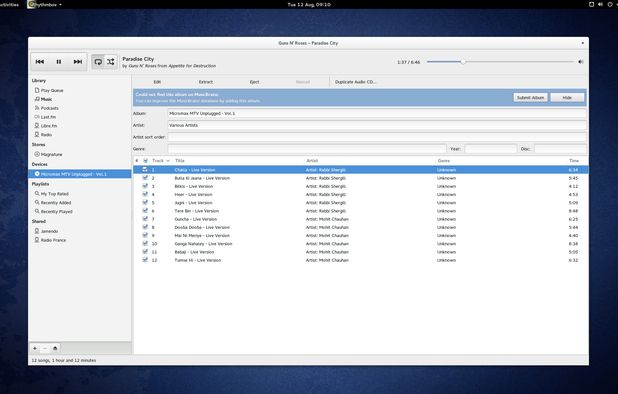The height and width of the screenshot is (394, 618).
Task: Sort by the Artist column header
Action: tap(312, 161)
